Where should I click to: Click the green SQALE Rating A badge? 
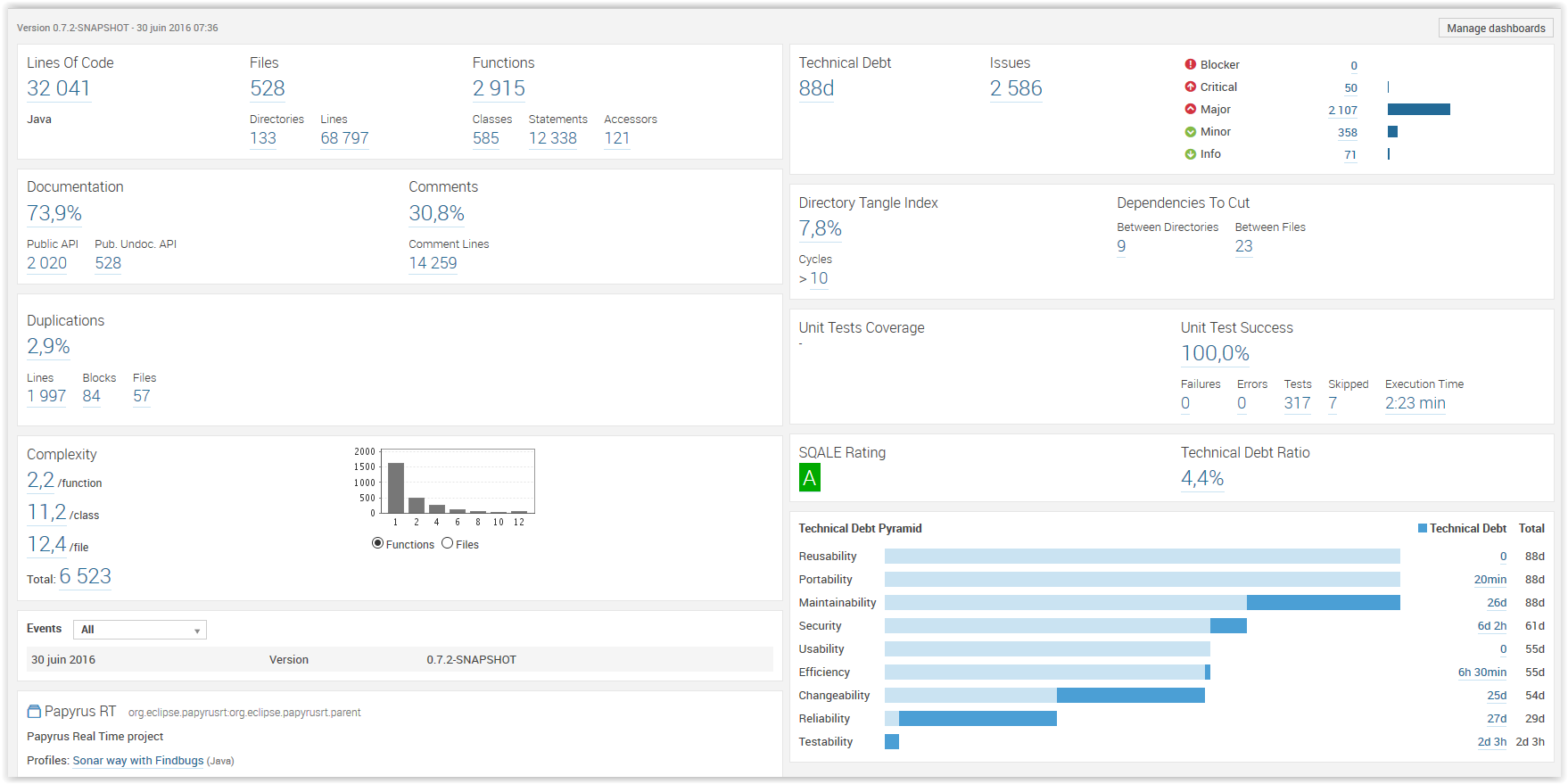pyautogui.click(x=809, y=478)
